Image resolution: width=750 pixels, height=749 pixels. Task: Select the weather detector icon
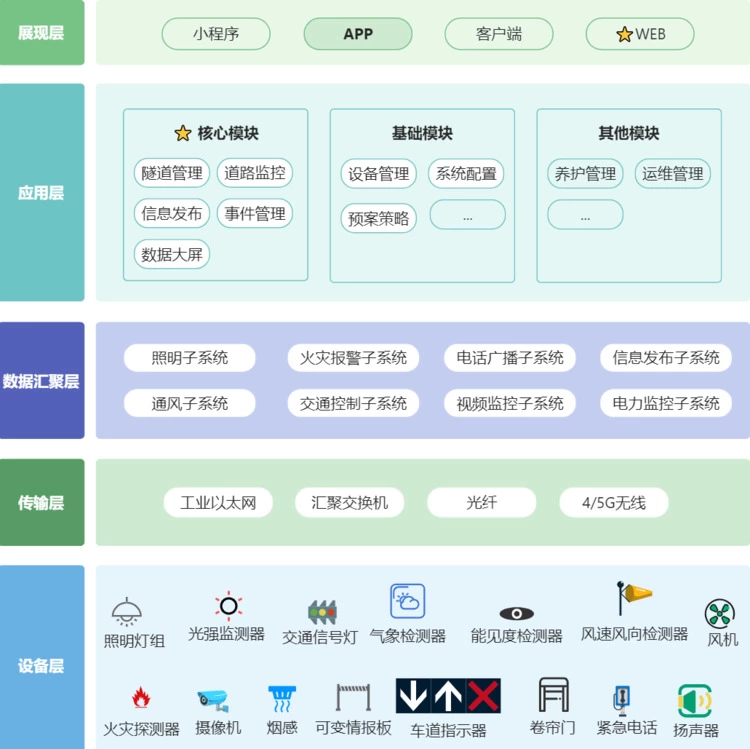tap(407, 601)
